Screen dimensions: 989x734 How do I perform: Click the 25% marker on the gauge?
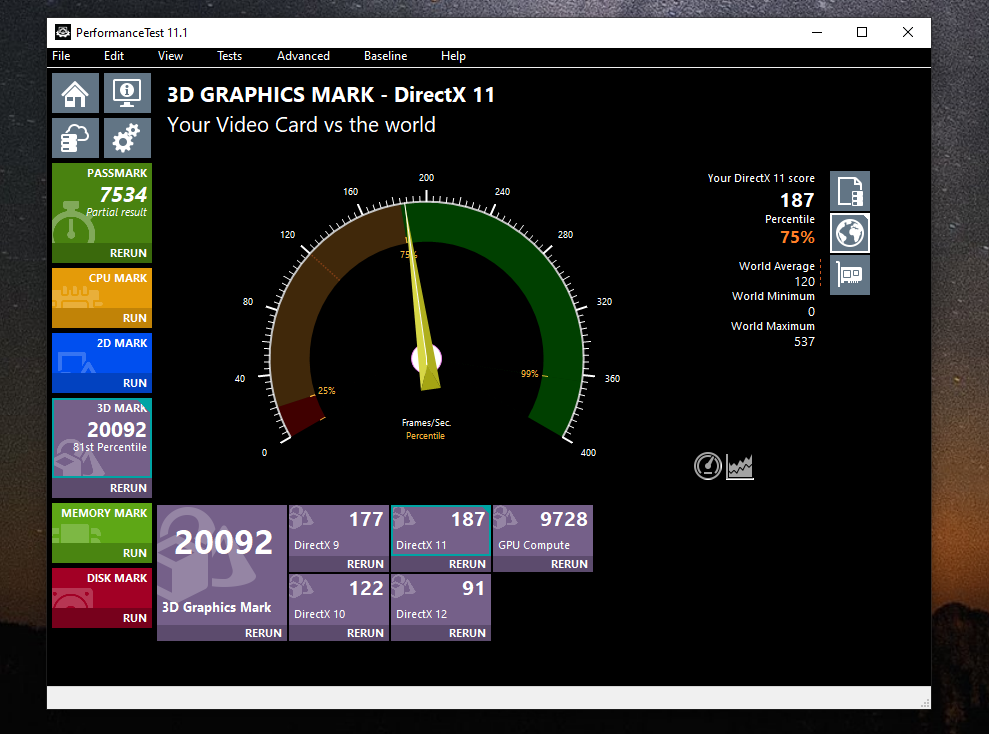tap(327, 391)
